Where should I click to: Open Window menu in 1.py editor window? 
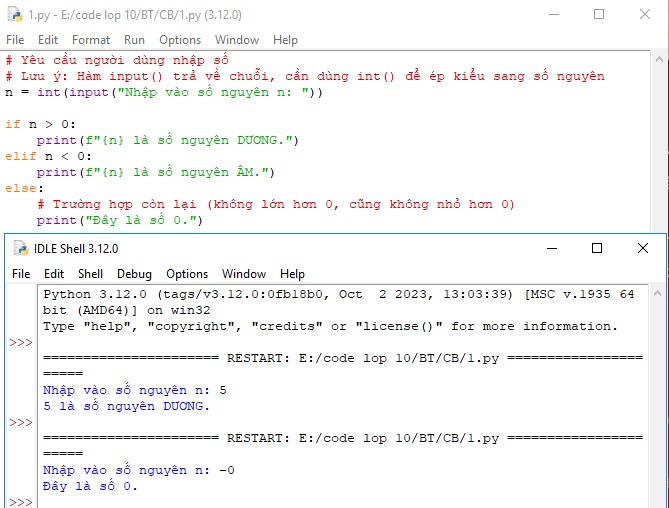tap(237, 40)
